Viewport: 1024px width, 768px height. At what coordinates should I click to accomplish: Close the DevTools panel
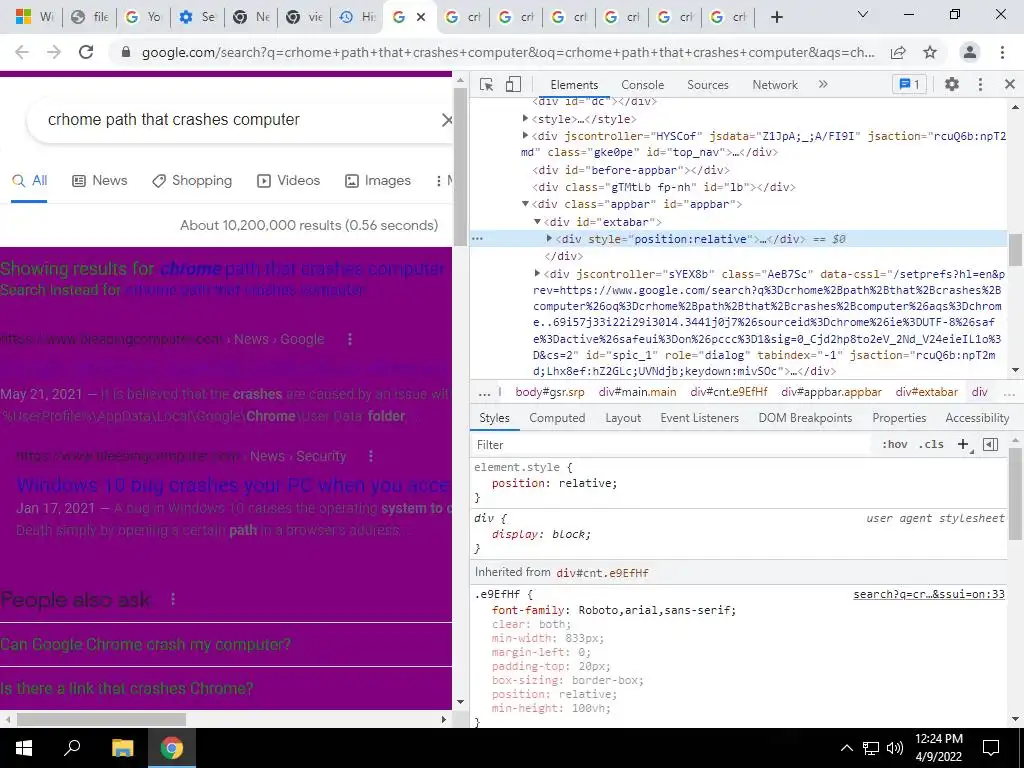pyautogui.click(x=1010, y=84)
